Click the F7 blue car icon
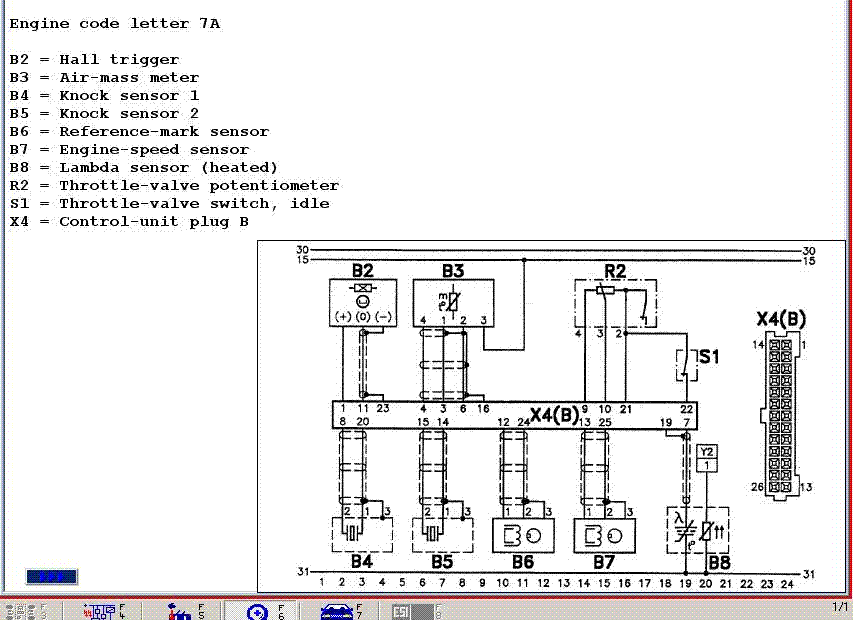This screenshot has height=620, width=853. [x=335, y=610]
